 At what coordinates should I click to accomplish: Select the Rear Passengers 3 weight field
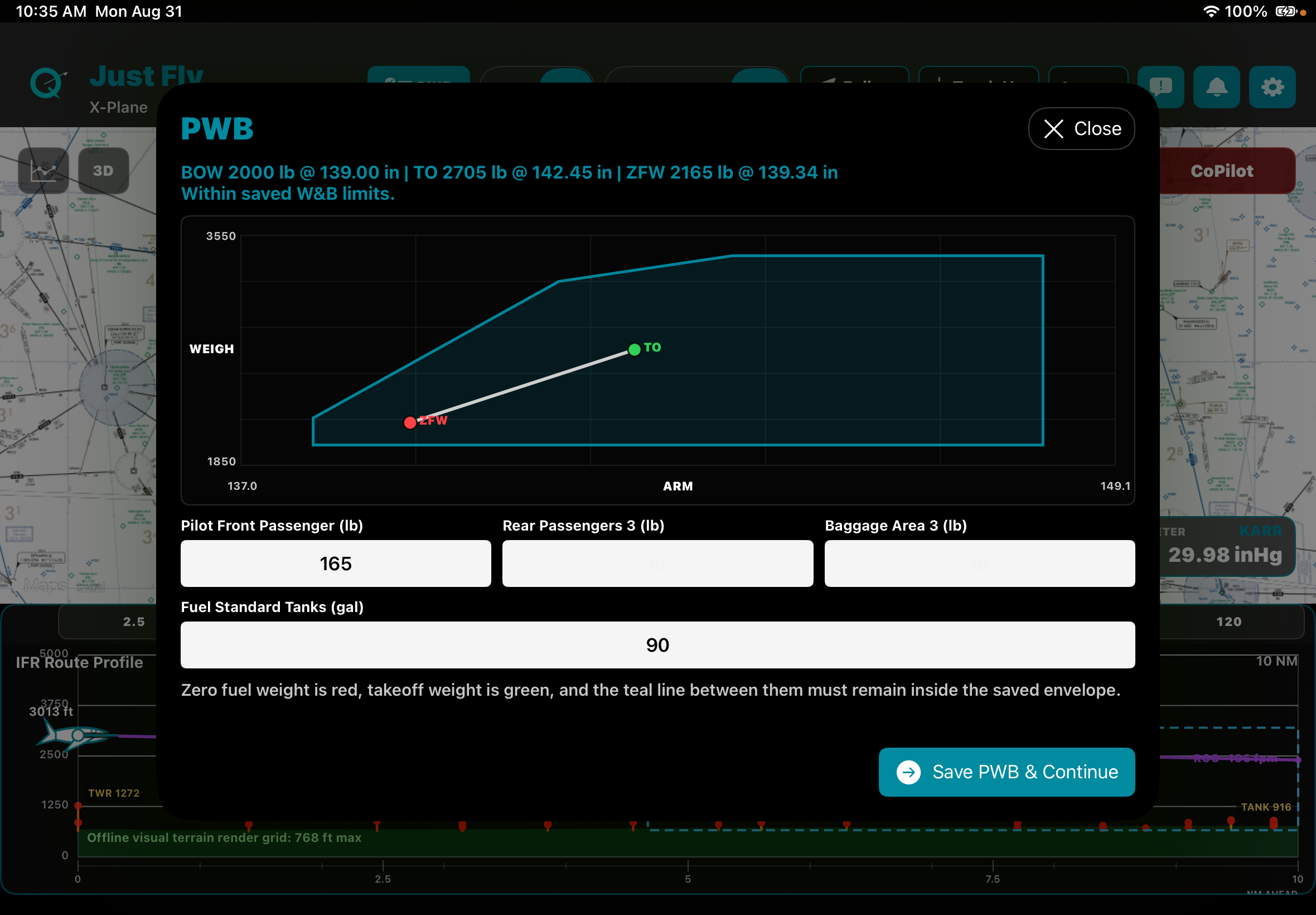click(657, 564)
